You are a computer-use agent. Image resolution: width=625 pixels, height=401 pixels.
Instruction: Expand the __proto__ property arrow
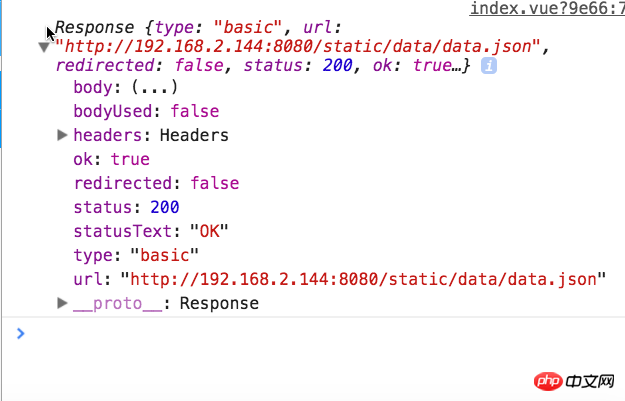(62, 303)
